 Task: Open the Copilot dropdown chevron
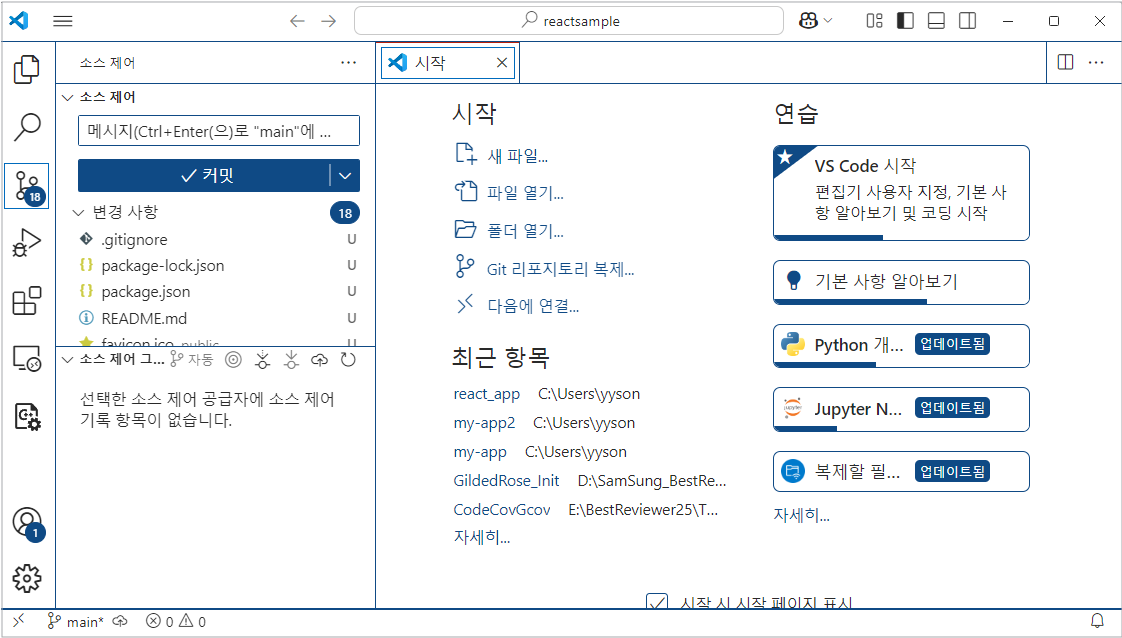(828, 21)
